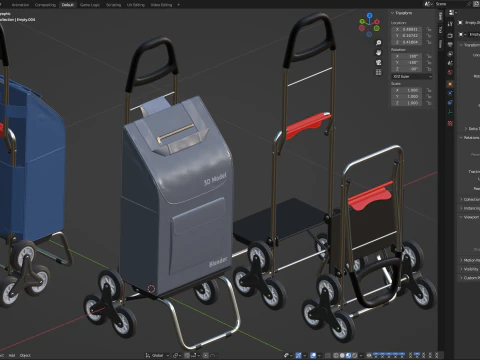480x360 pixels.
Task: Toggle viewport gizmos button
Action: (x=298, y=355)
